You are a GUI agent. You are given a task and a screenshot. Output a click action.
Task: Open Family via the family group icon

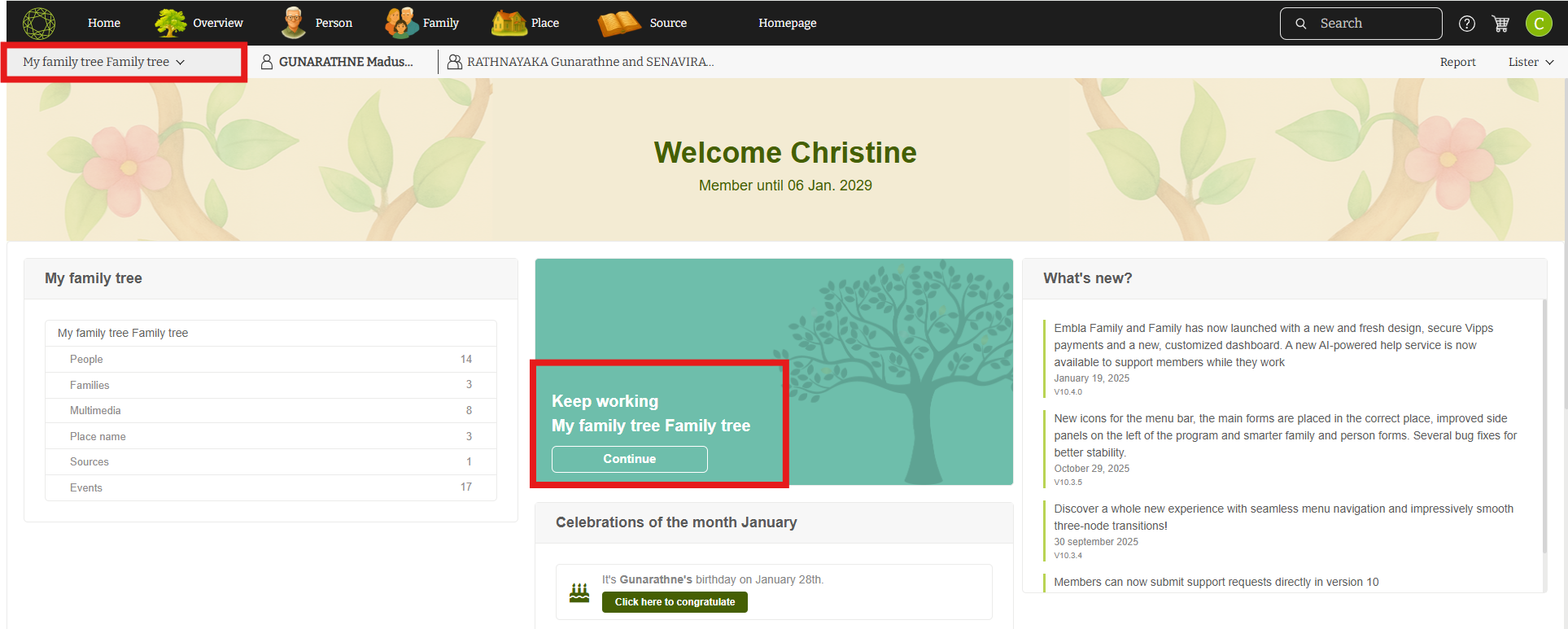(400, 23)
